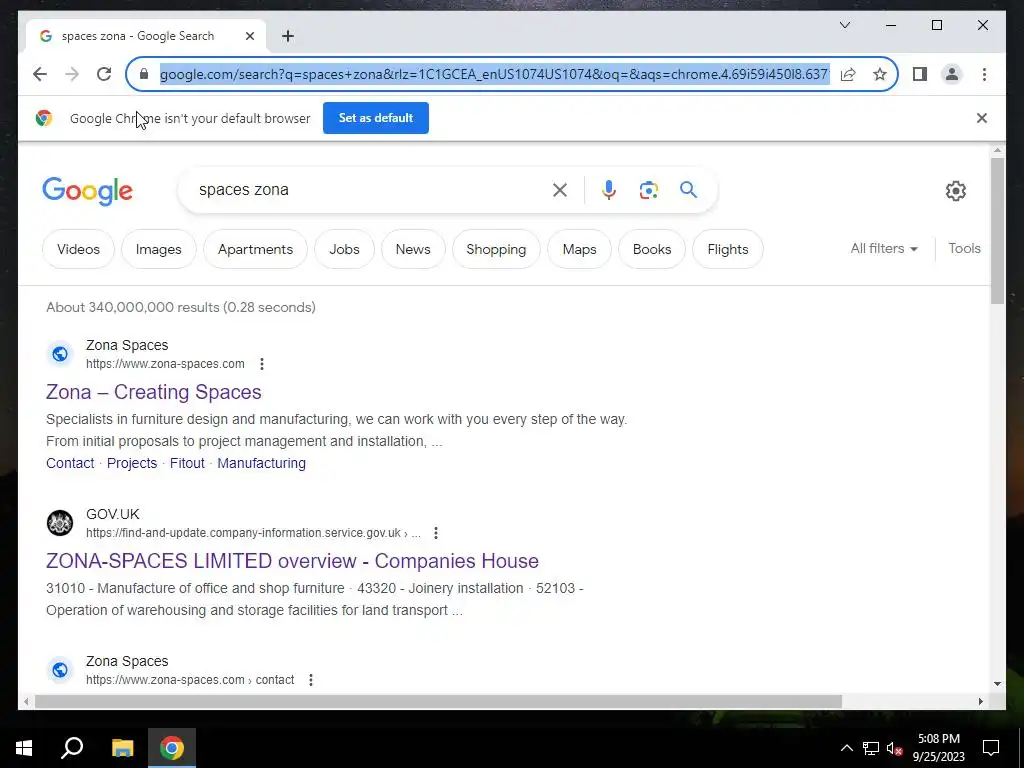The width and height of the screenshot is (1024, 768).
Task: Open the Chrome profile avatar menu
Action: (x=952, y=74)
